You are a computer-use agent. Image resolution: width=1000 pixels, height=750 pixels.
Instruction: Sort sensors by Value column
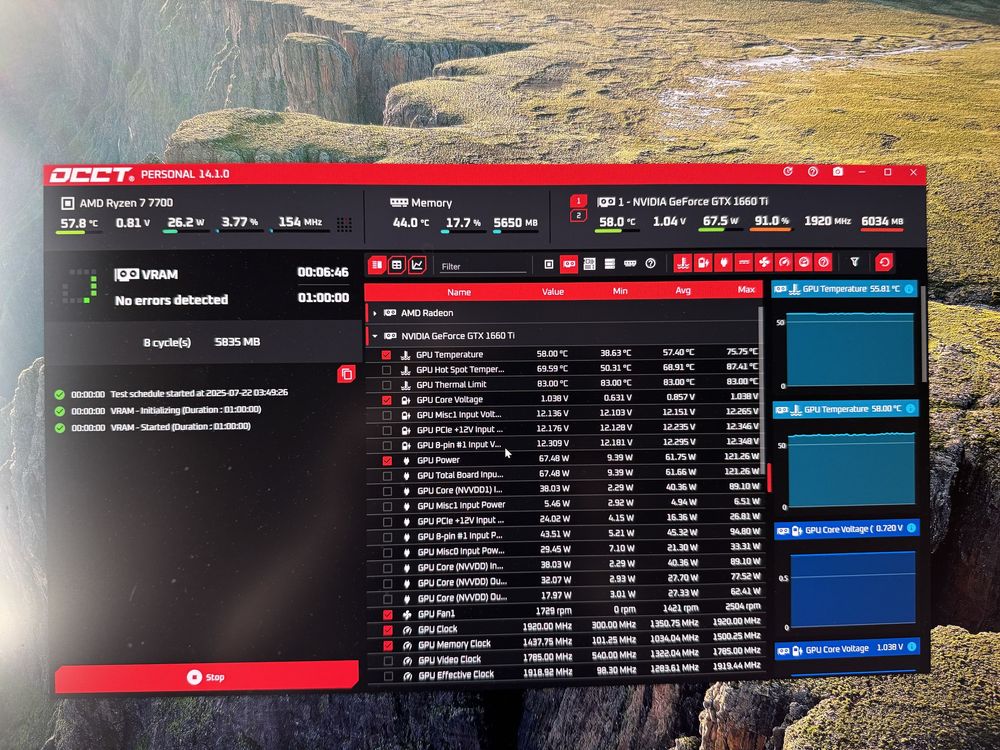pyautogui.click(x=553, y=291)
